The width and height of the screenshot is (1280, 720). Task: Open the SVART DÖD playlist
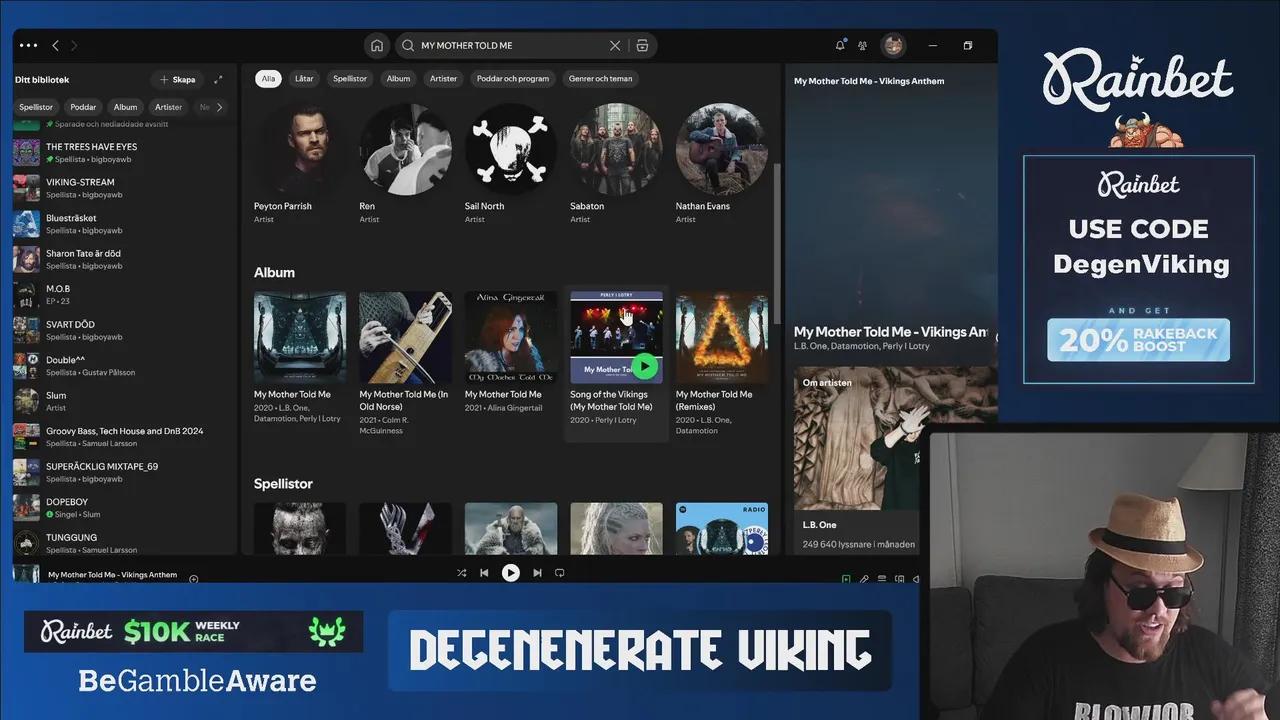click(125, 330)
